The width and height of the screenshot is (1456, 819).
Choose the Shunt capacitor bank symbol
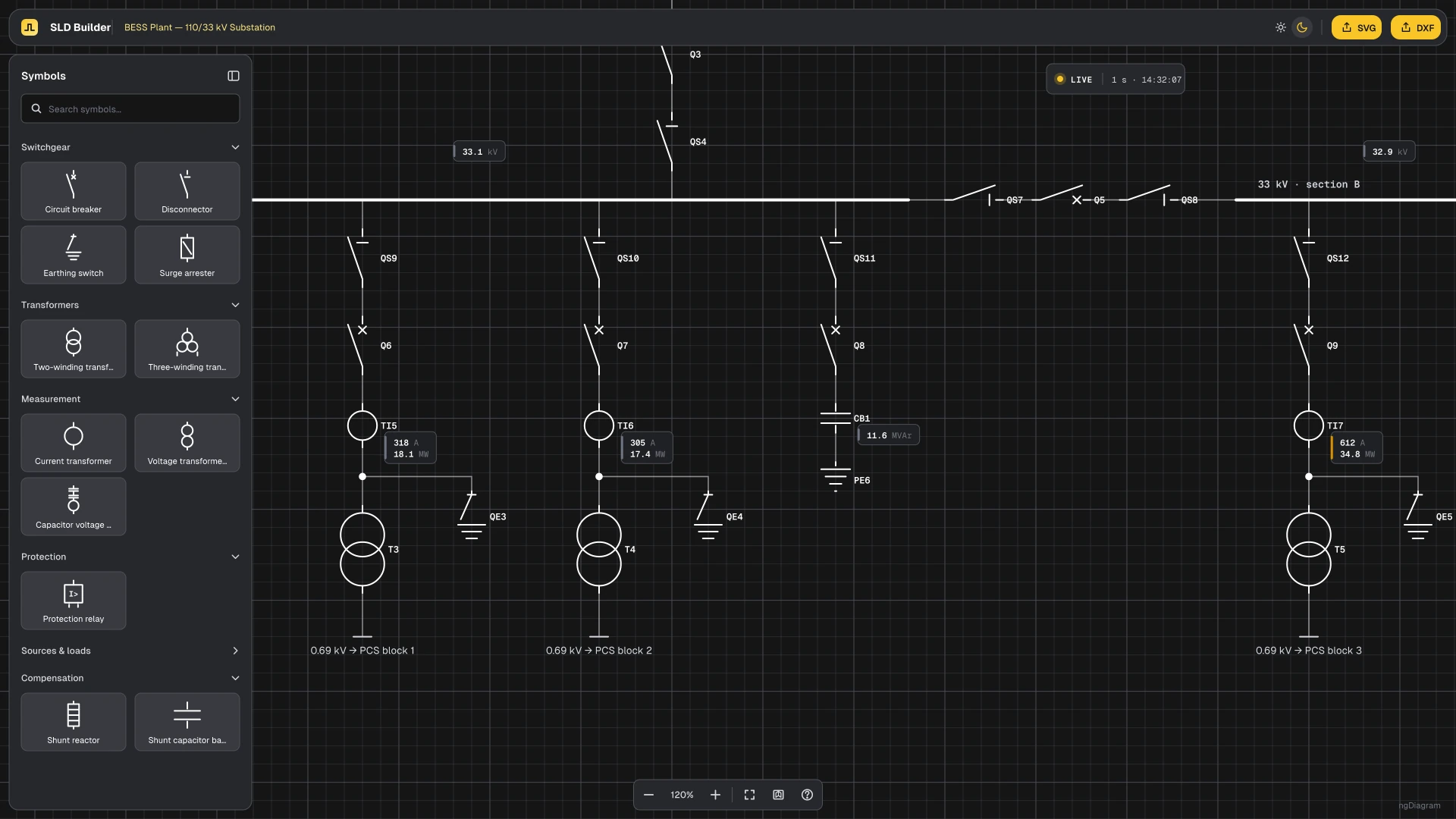(187, 722)
